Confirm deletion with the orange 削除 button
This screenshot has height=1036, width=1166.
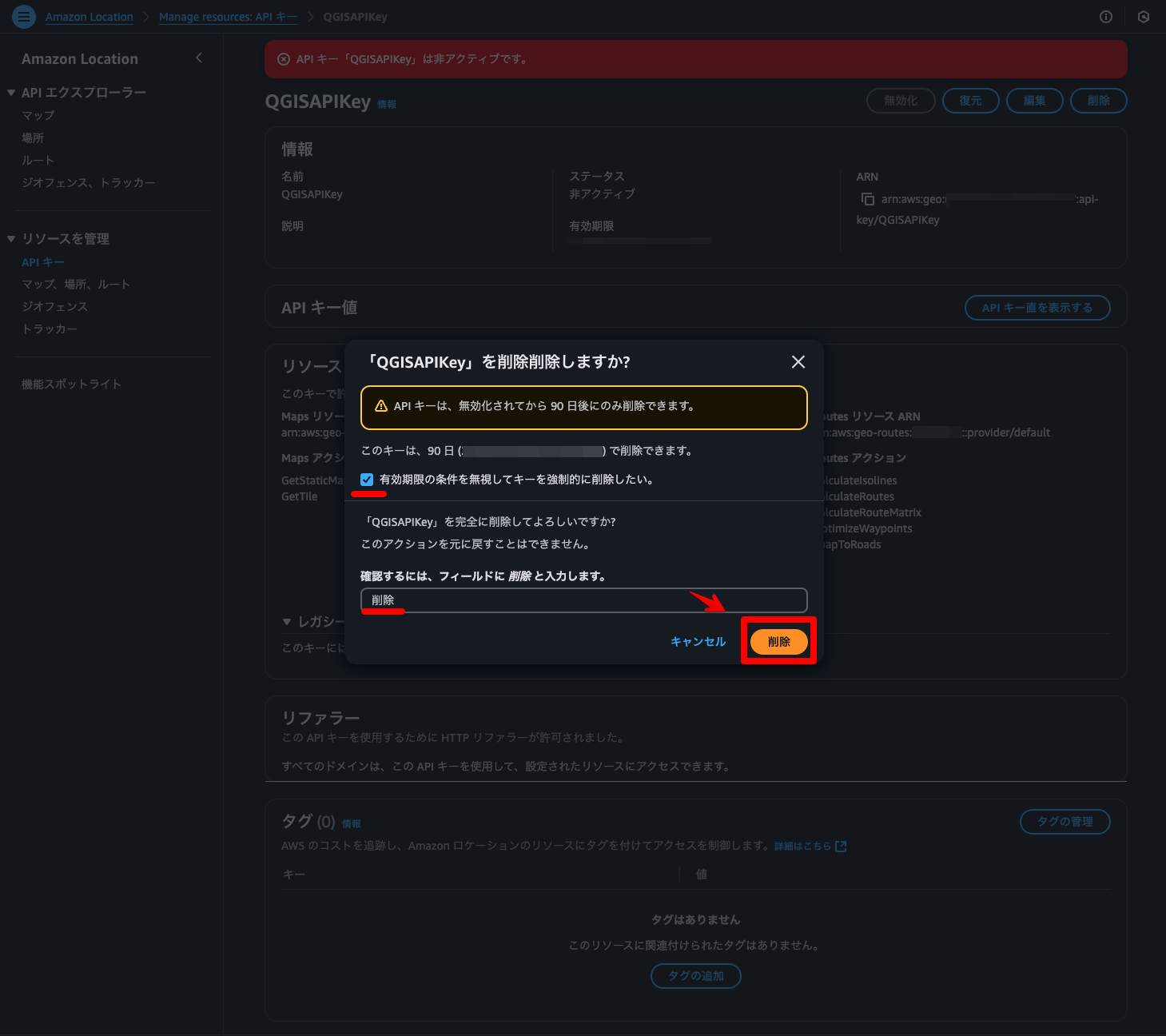coord(778,642)
